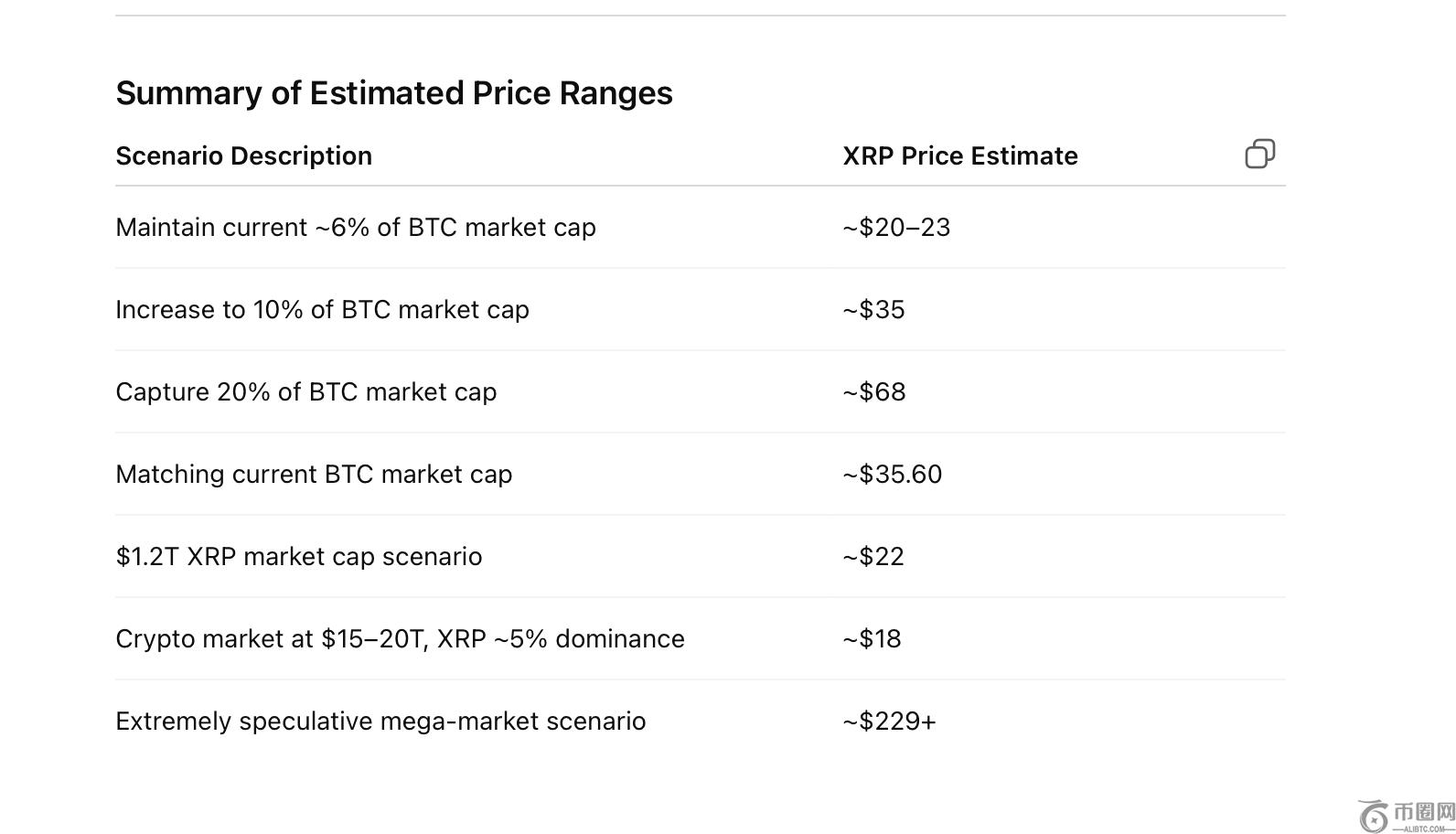Select the '~$68' price value
This screenshot has width=1456, height=834.
point(874,392)
